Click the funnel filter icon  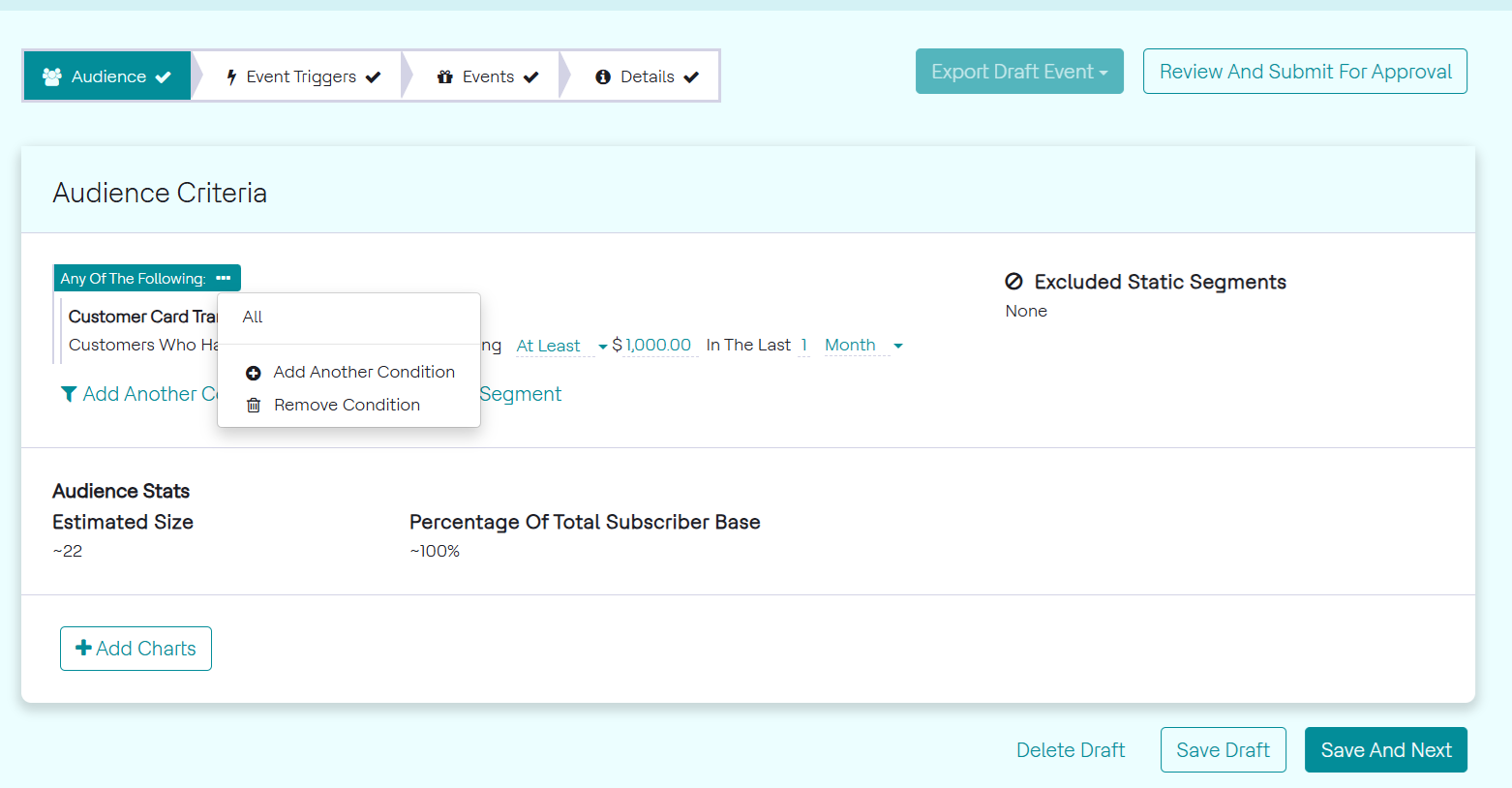[x=69, y=394]
